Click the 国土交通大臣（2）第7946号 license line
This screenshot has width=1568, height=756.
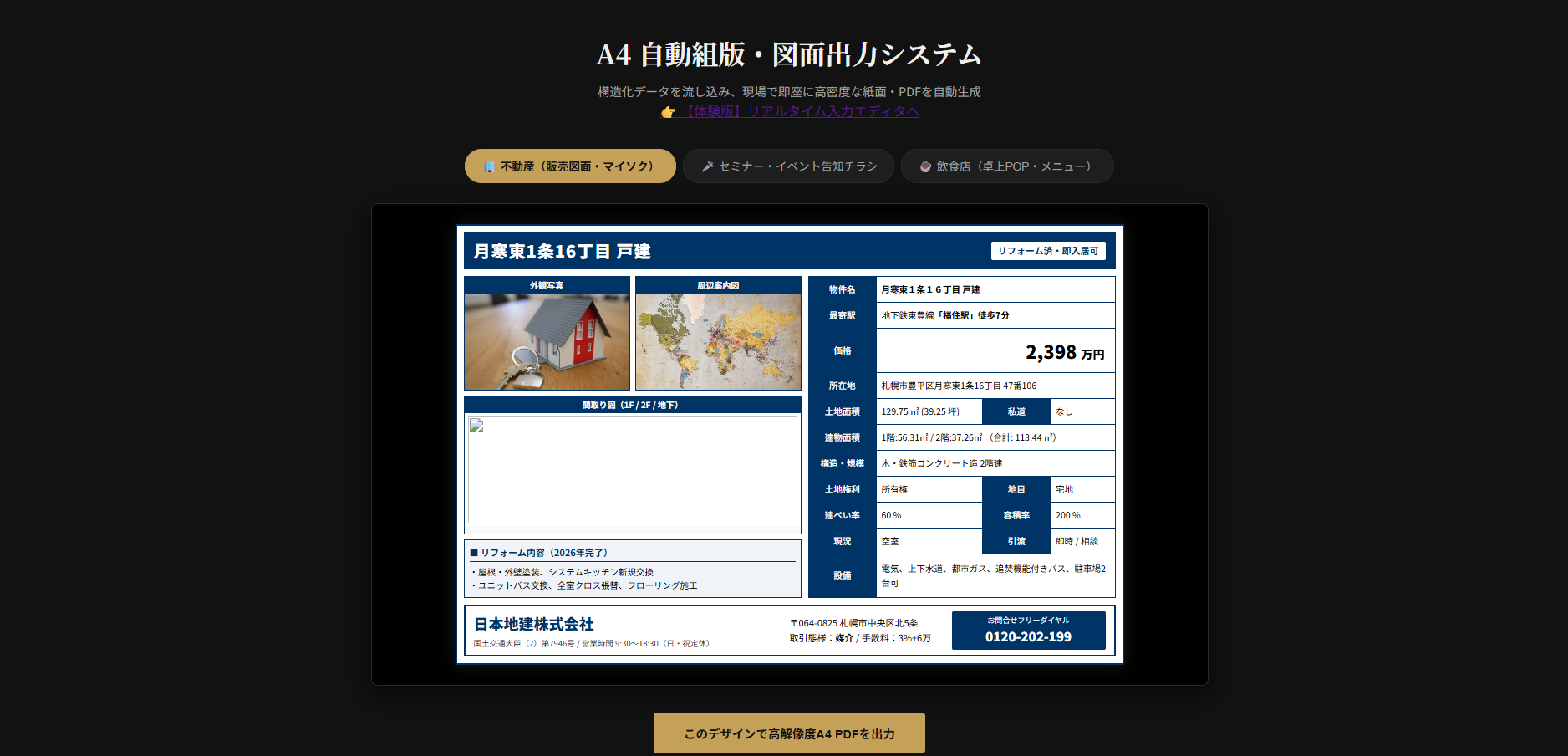(591, 644)
